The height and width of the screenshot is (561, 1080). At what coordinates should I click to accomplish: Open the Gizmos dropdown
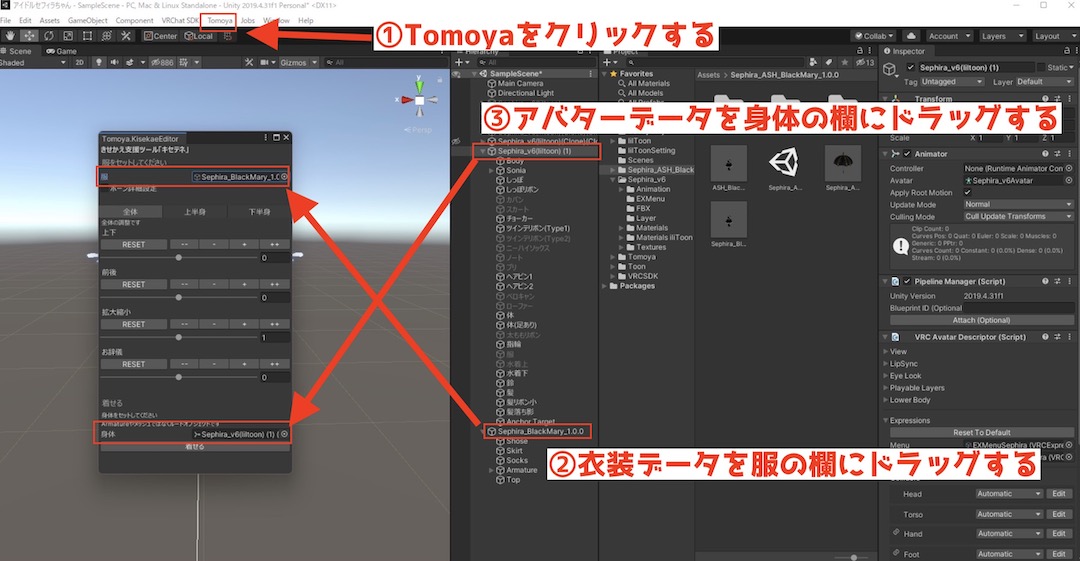pos(298,62)
